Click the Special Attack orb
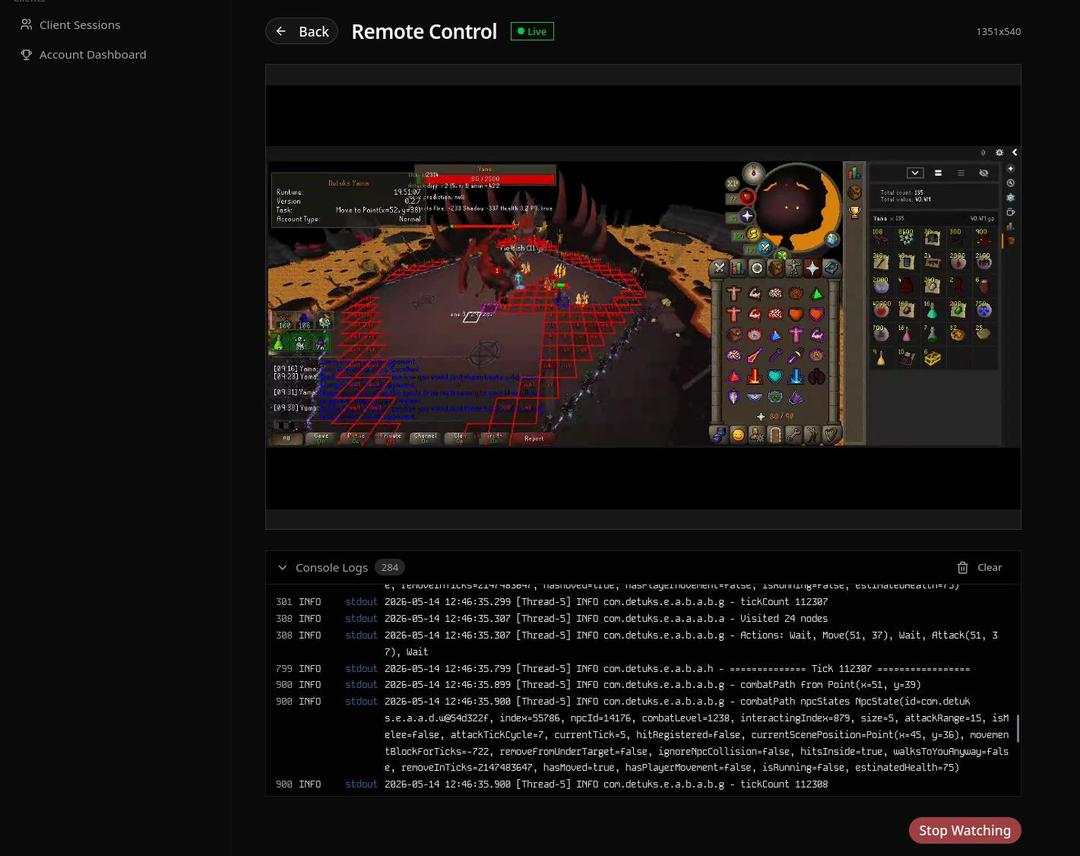Viewport: 1080px width, 856px height. click(x=765, y=247)
